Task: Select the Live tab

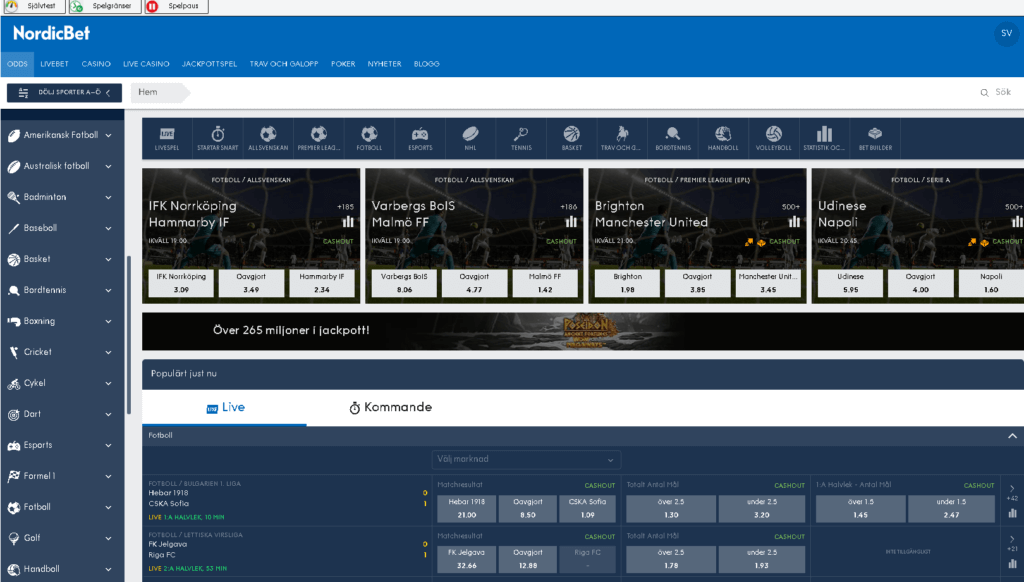Action: coord(225,408)
